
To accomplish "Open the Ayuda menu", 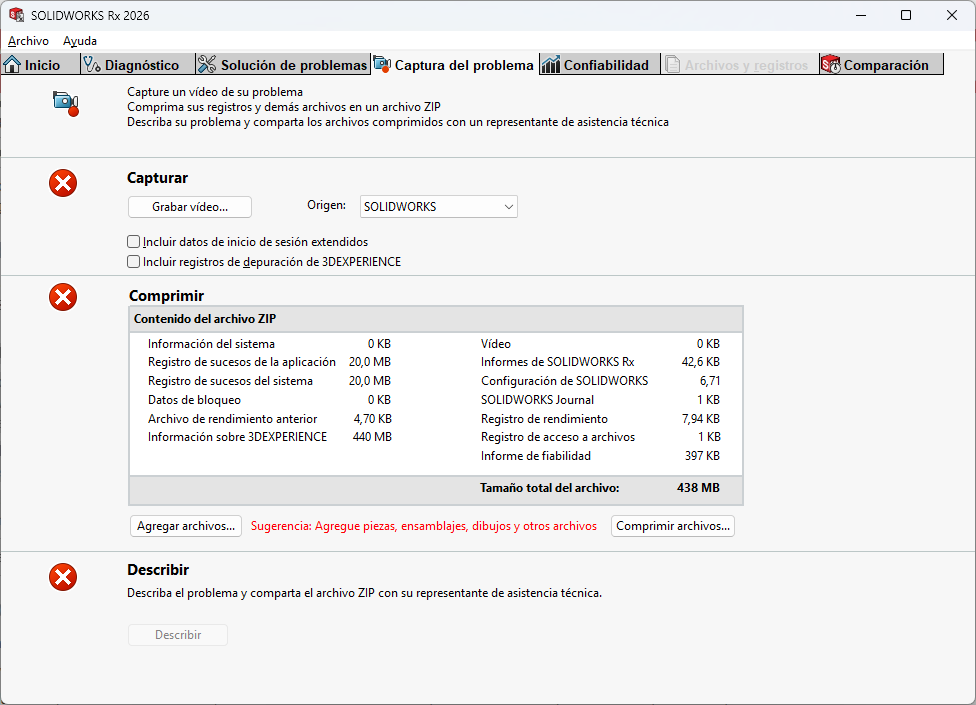I will point(80,40).
